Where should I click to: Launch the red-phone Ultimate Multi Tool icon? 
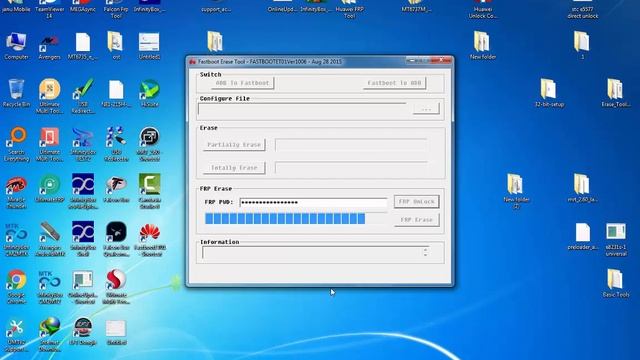pyautogui.click(x=49, y=137)
